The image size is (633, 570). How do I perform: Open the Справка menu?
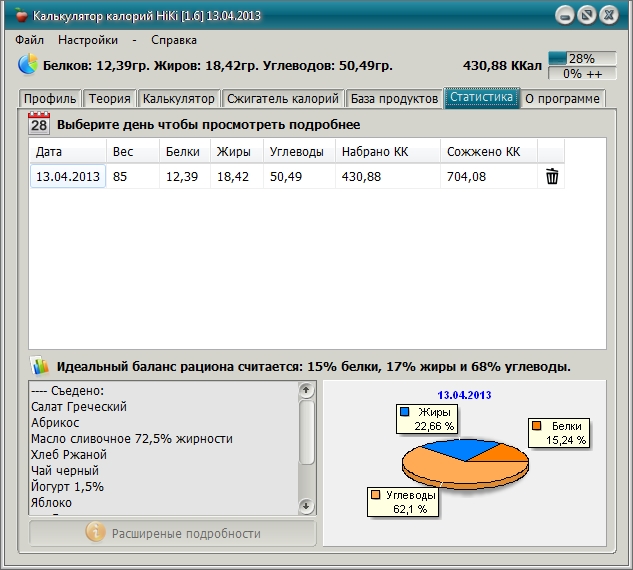174,40
